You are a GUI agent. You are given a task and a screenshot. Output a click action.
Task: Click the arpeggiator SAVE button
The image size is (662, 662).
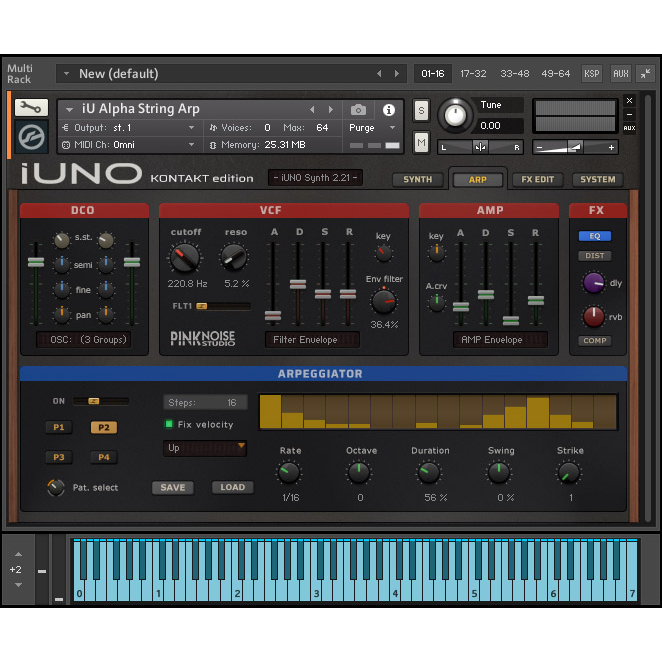coord(173,487)
